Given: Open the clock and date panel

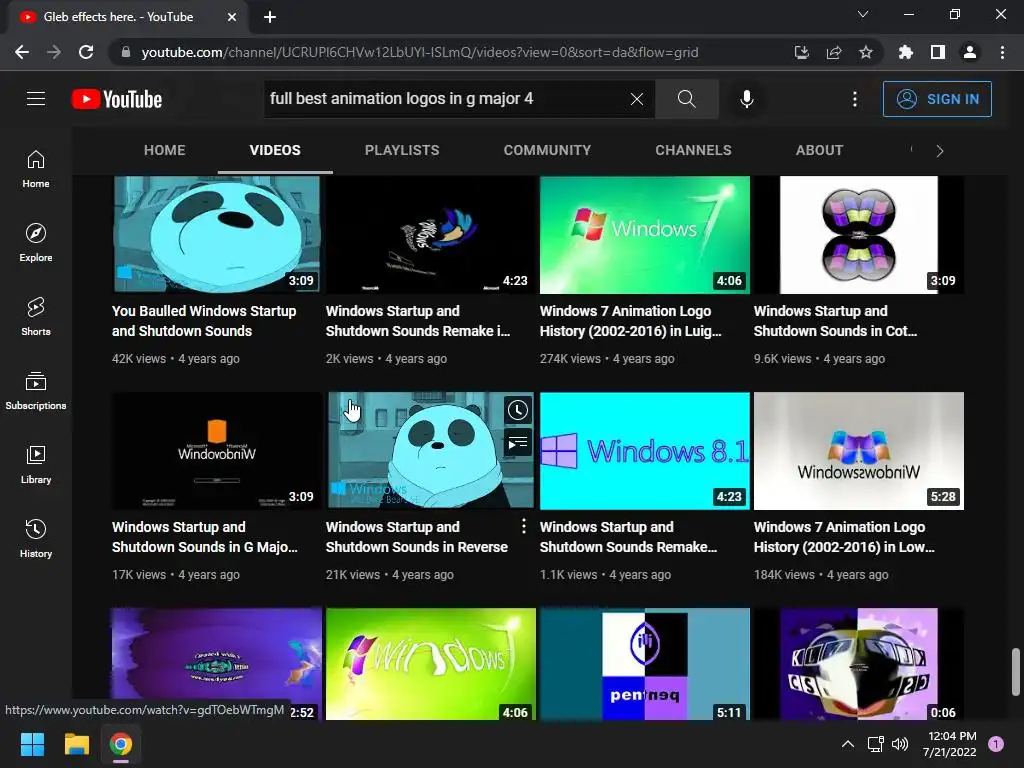Looking at the screenshot, I should [x=950, y=744].
